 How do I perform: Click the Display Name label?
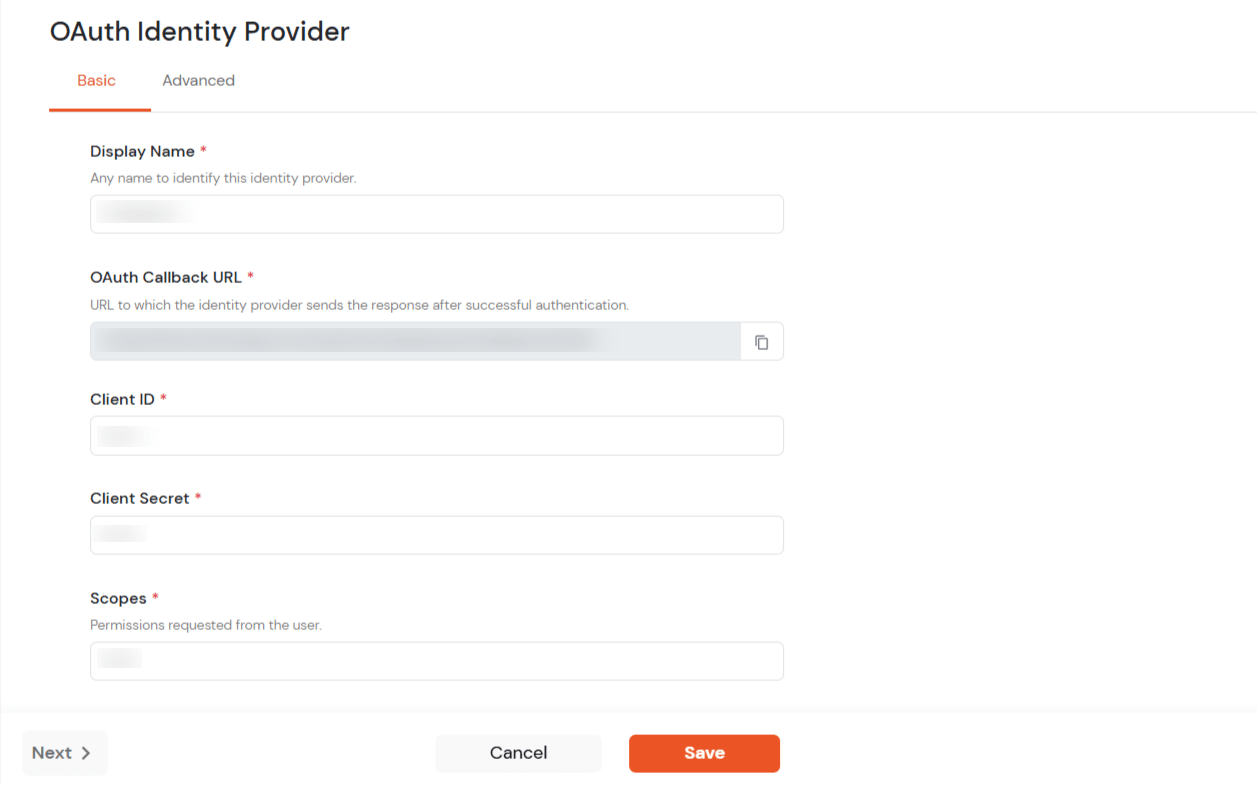[x=142, y=152]
